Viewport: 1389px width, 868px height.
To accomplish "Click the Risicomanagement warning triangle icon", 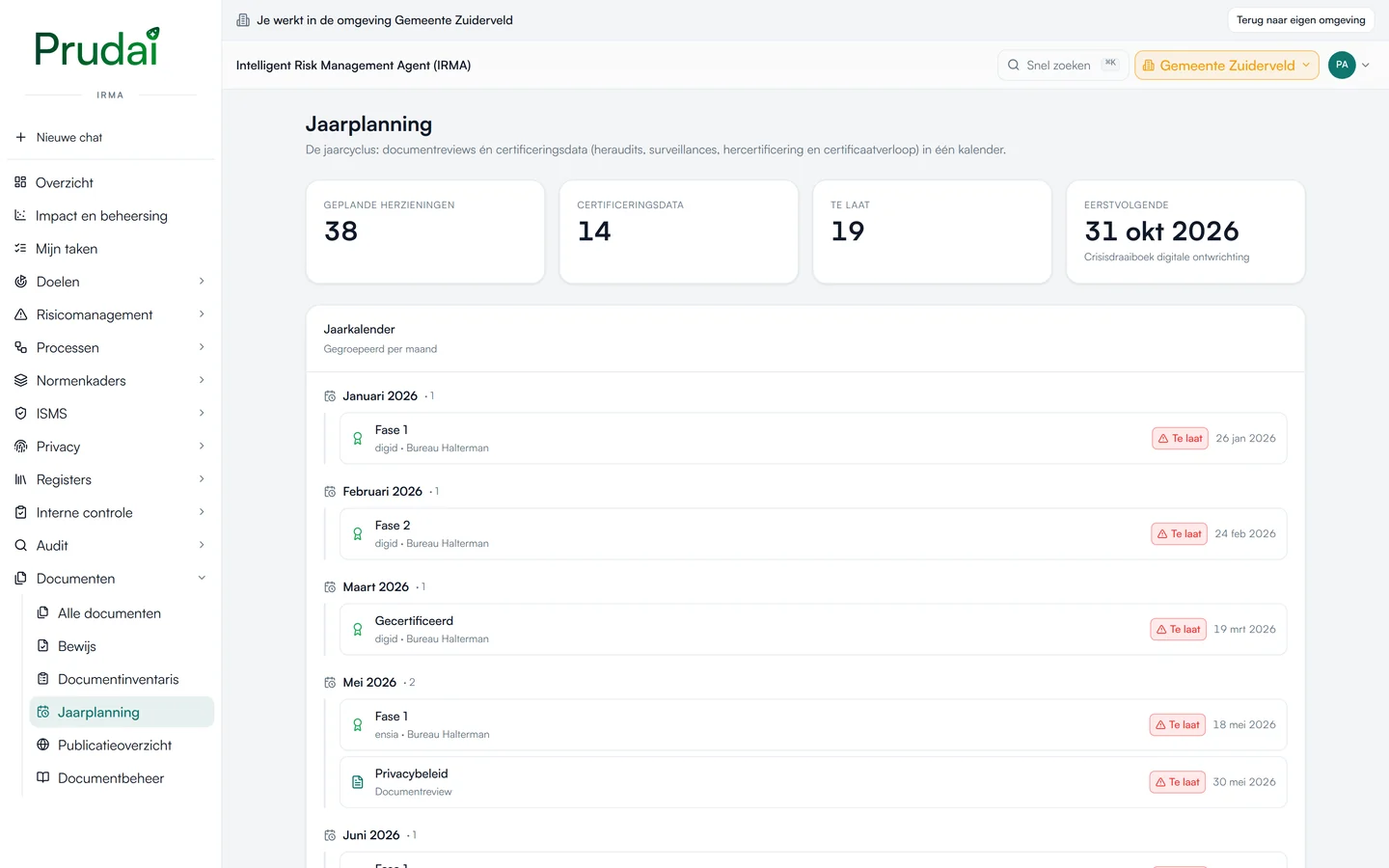I will point(20,314).
